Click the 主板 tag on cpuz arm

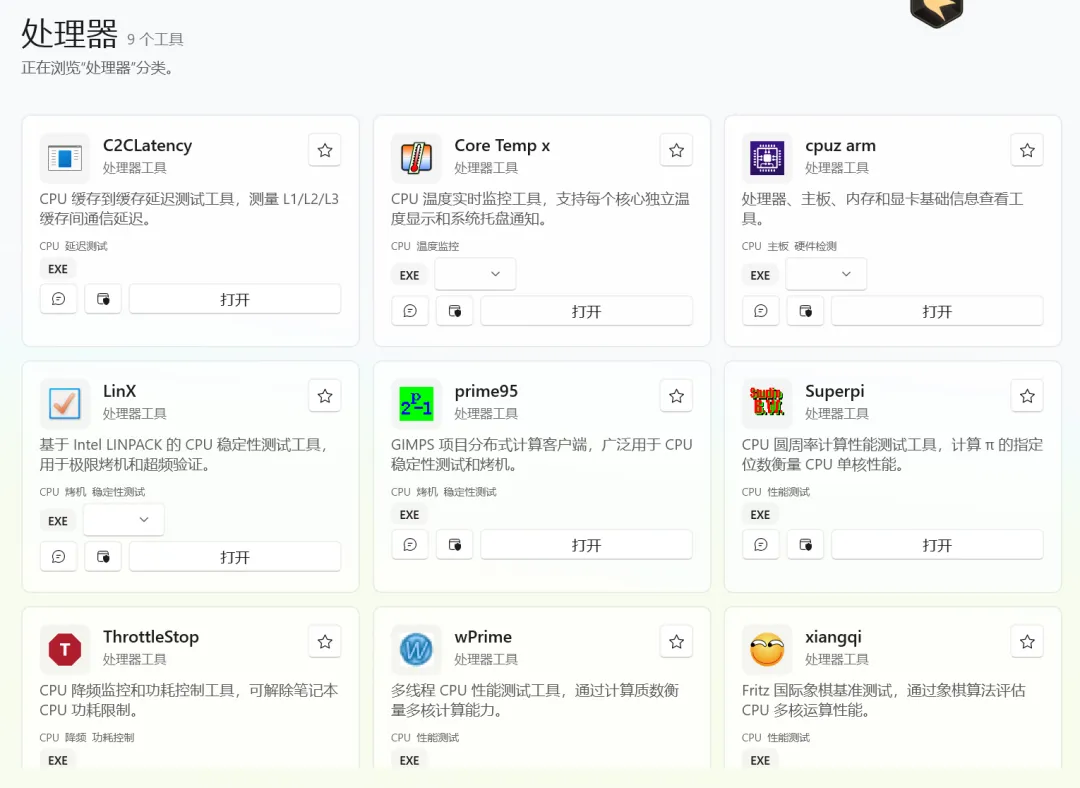778,247
